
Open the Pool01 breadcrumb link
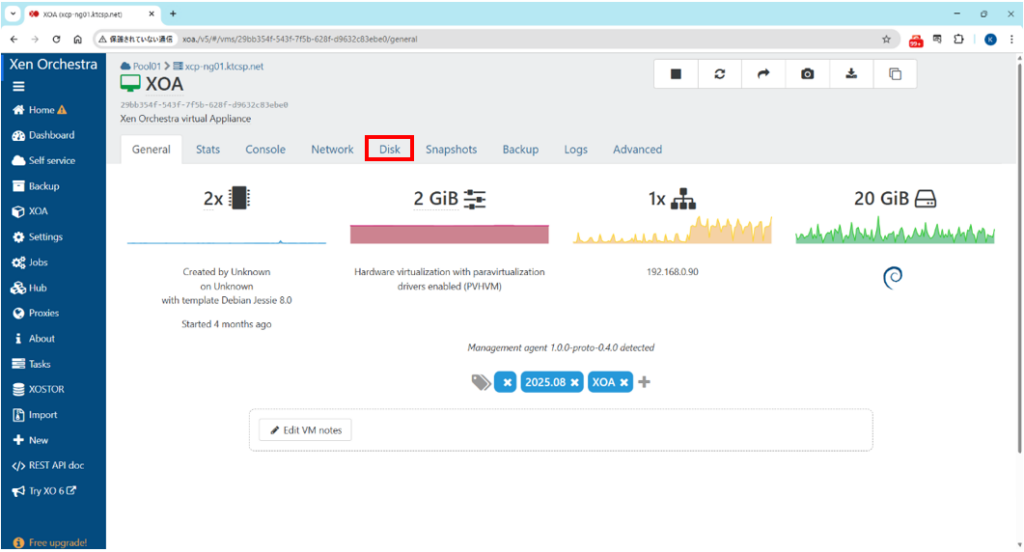(x=148, y=65)
